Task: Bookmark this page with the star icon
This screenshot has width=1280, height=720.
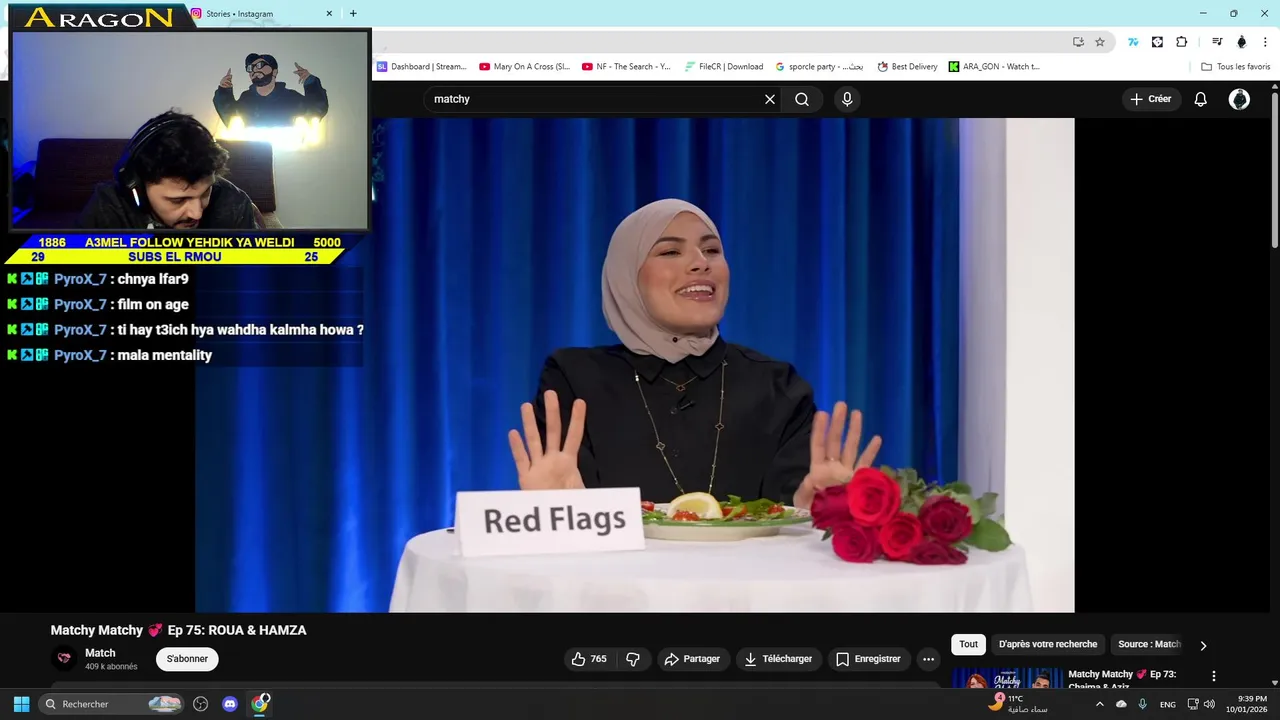Action: pyautogui.click(x=1100, y=42)
